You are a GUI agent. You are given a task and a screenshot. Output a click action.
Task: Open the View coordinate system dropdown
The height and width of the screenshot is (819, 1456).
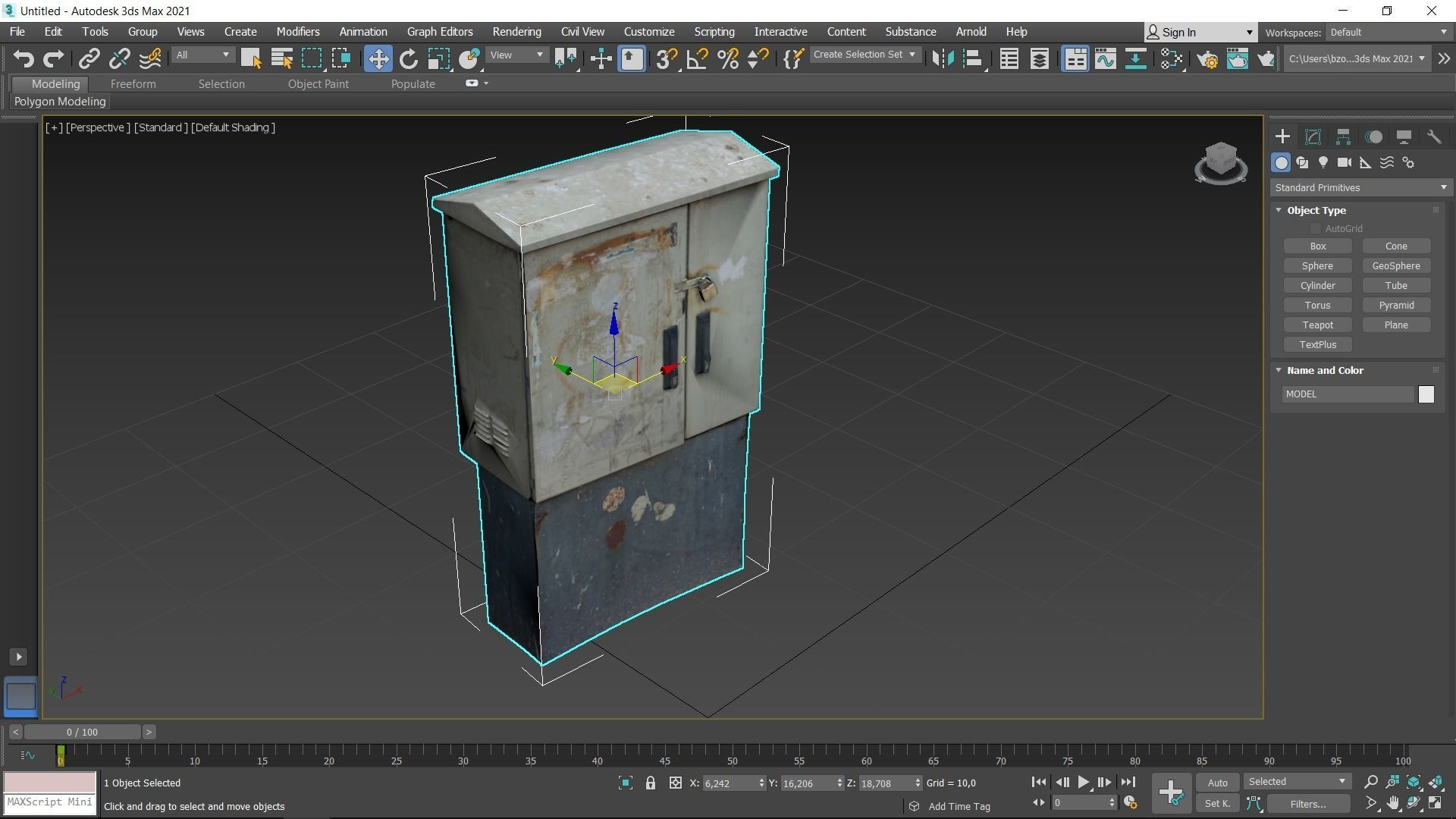[x=516, y=55]
